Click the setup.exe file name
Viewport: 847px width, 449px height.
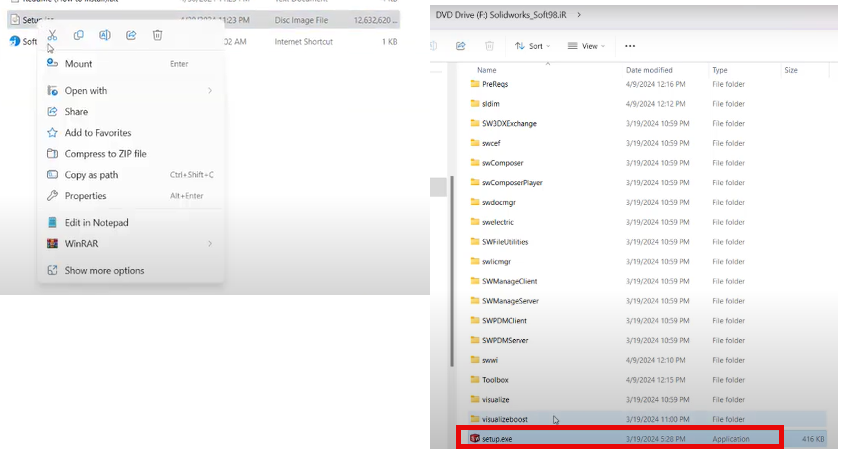tap(497, 439)
